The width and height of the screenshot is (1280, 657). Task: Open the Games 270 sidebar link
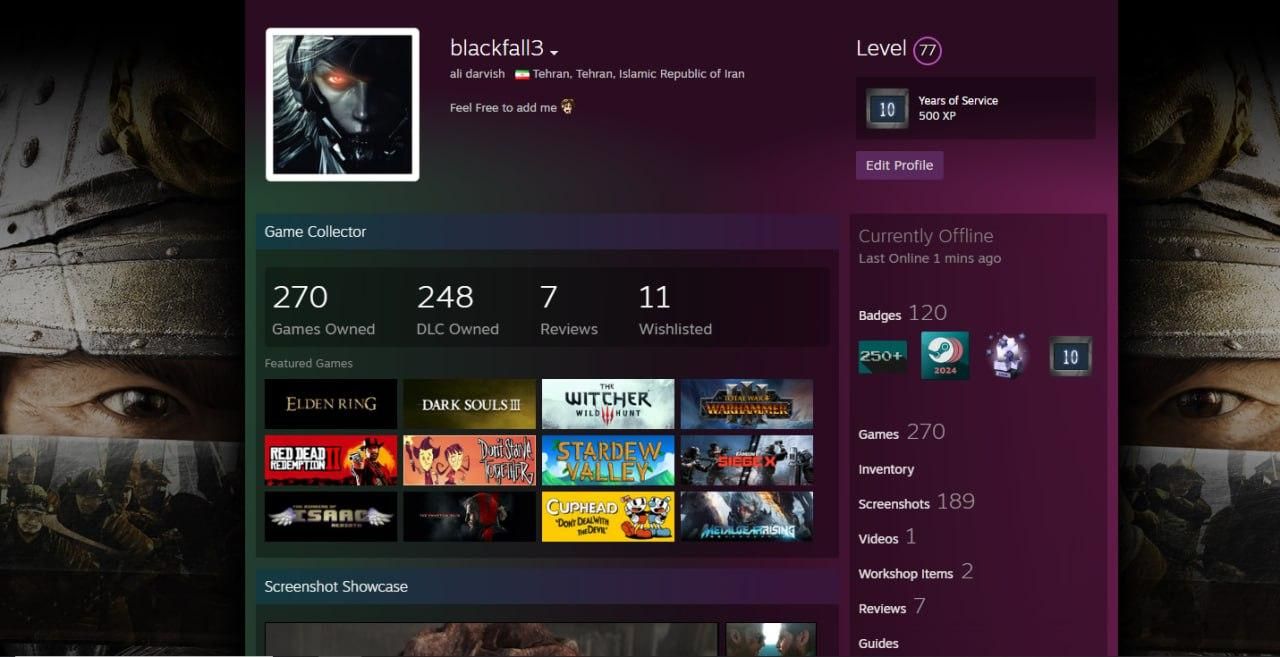[901, 432]
